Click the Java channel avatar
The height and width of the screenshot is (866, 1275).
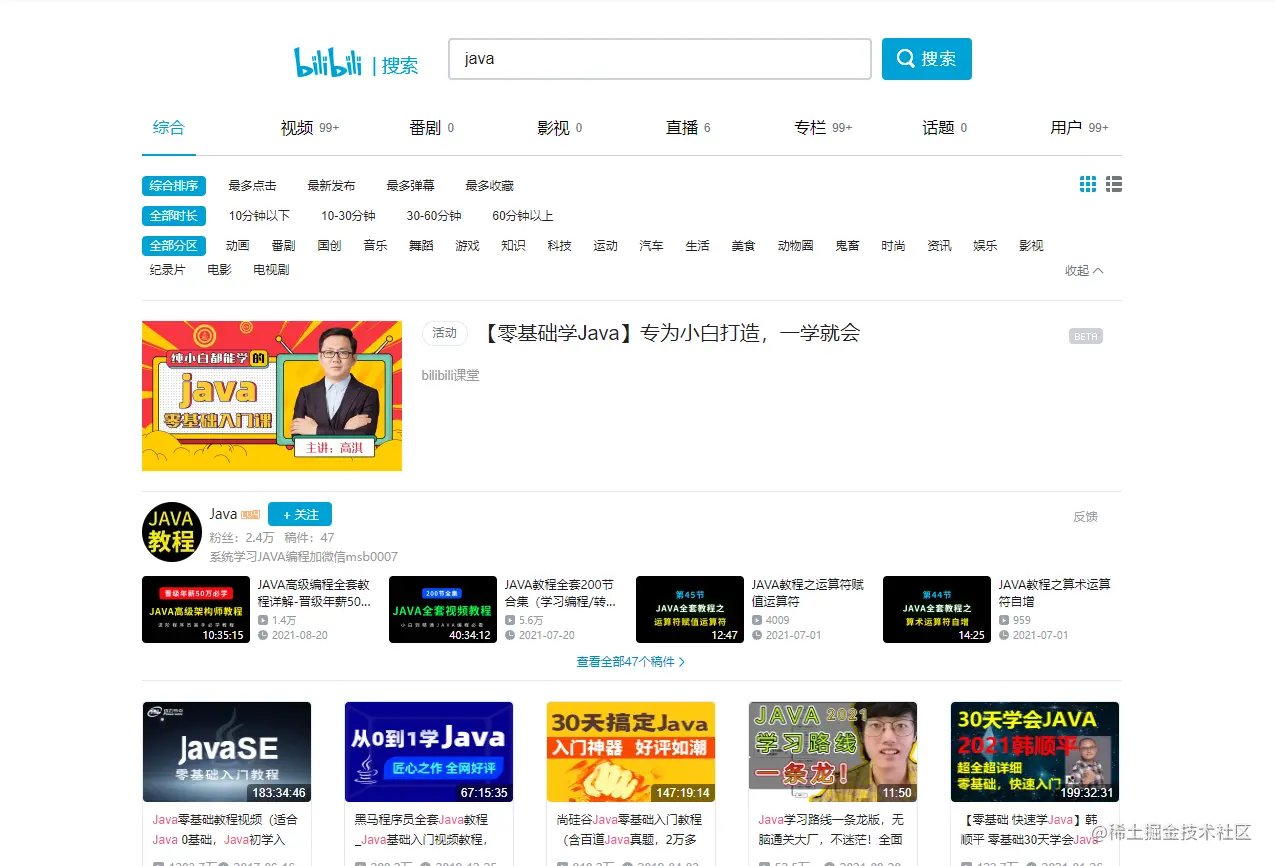tap(172, 532)
